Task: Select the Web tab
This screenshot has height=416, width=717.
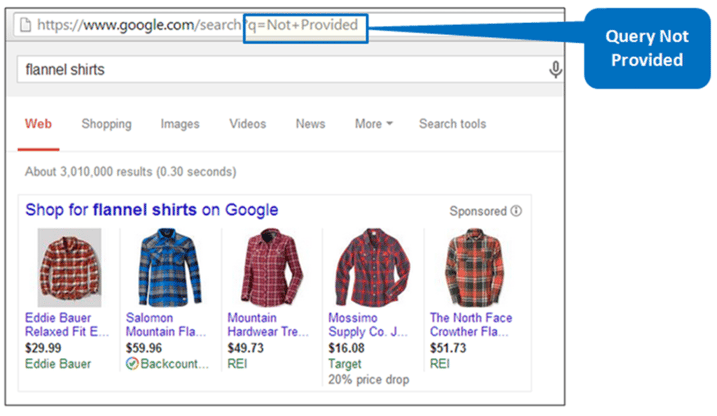Action: (x=38, y=124)
